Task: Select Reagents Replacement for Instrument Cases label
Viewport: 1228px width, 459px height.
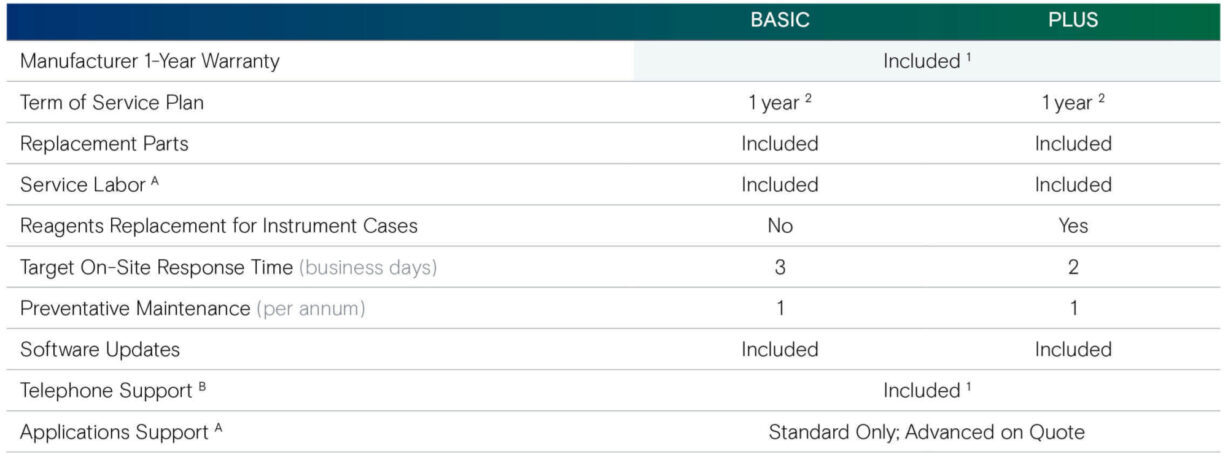Action: click(219, 226)
